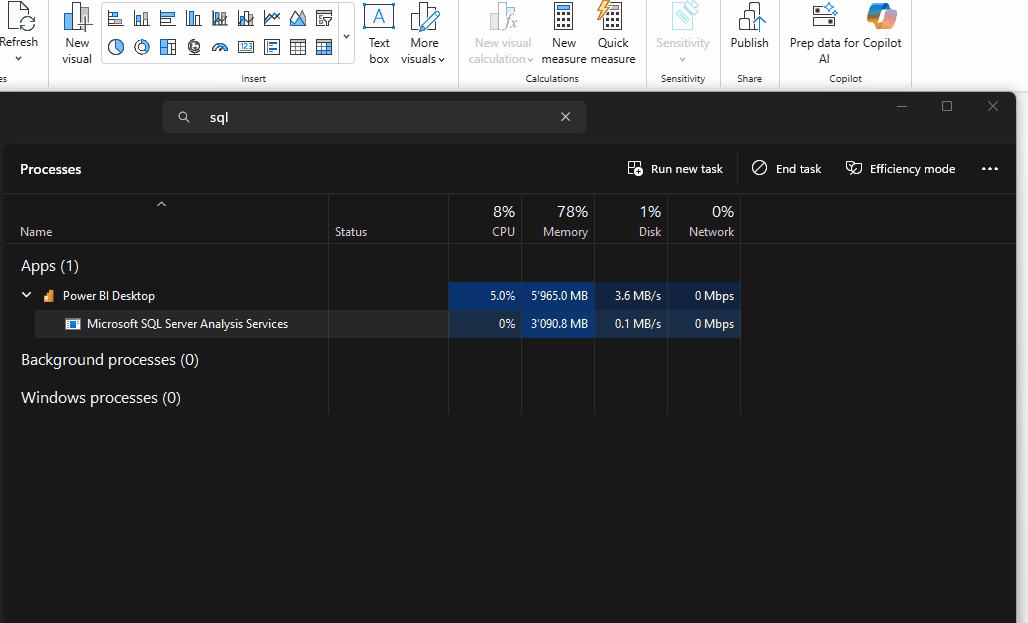Insert a stacked bar chart visual
This screenshot has height=623, width=1028.
point(115,18)
